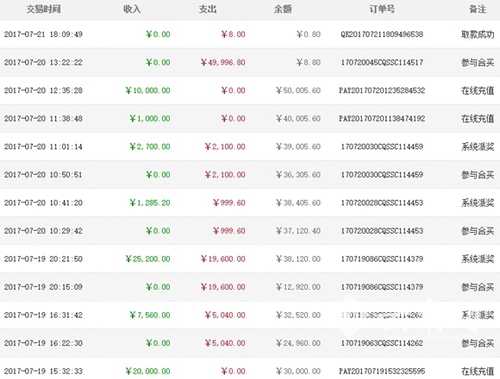Viewport: 500px width, 379px height.
Task: Click order number PAY201707201235284532
Action: pos(382,90)
